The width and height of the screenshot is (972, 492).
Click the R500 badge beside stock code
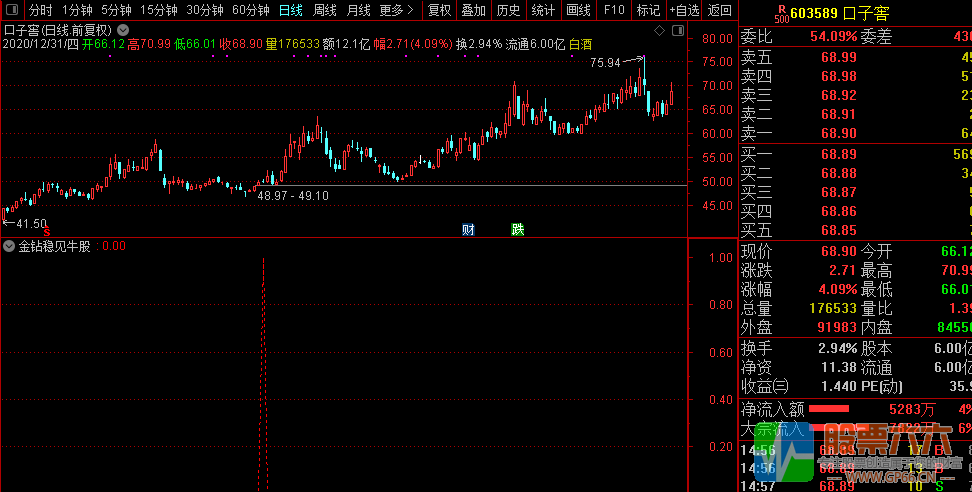point(783,13)
